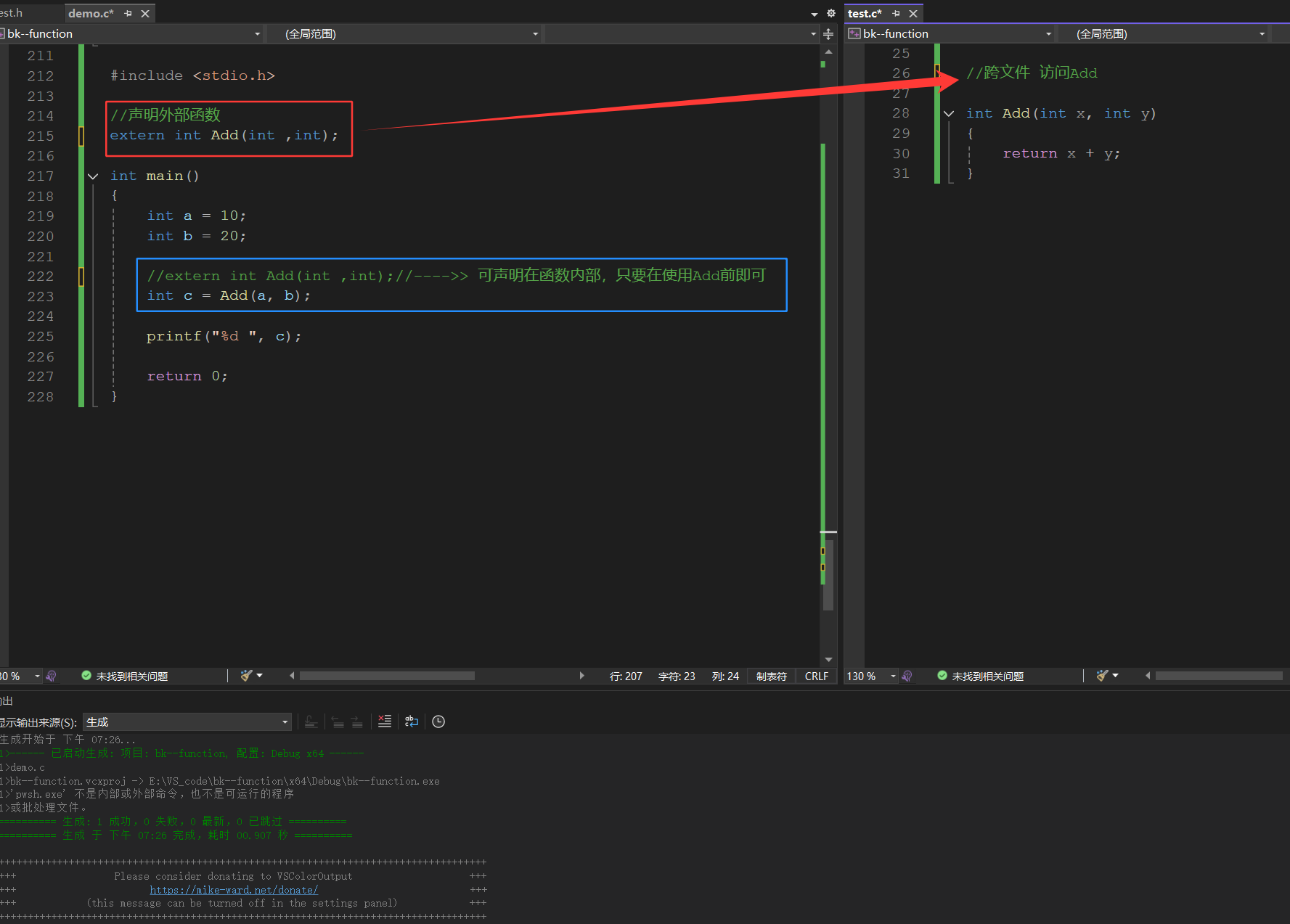Click the test.c horizontal scrollbar thumb
1290x924 pixels.
(x=1219, y=676)
